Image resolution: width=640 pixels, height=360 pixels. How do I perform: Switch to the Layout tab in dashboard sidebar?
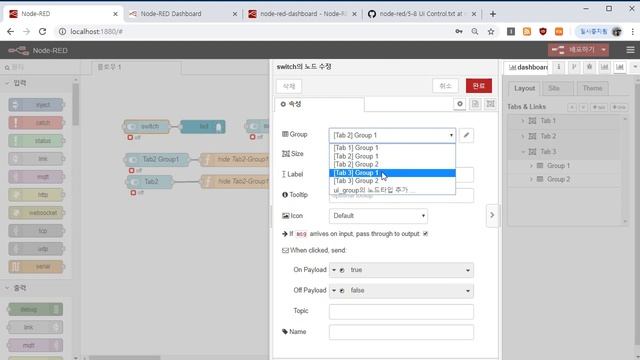pyautogui.click(x=524, y=88)
